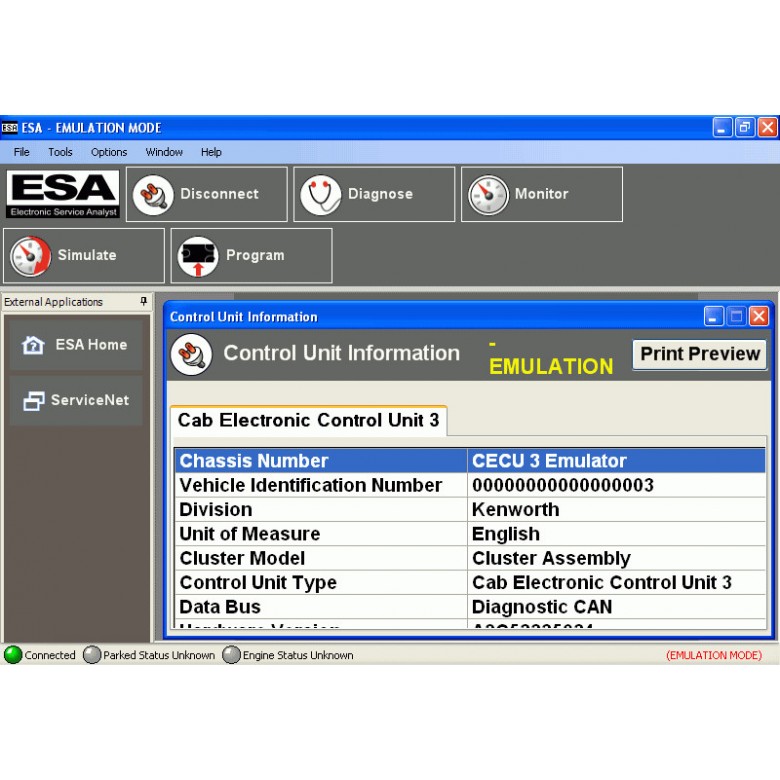Click the Disconnect plug icon
This screenshot has height=780, width=780.
point(153,195)
